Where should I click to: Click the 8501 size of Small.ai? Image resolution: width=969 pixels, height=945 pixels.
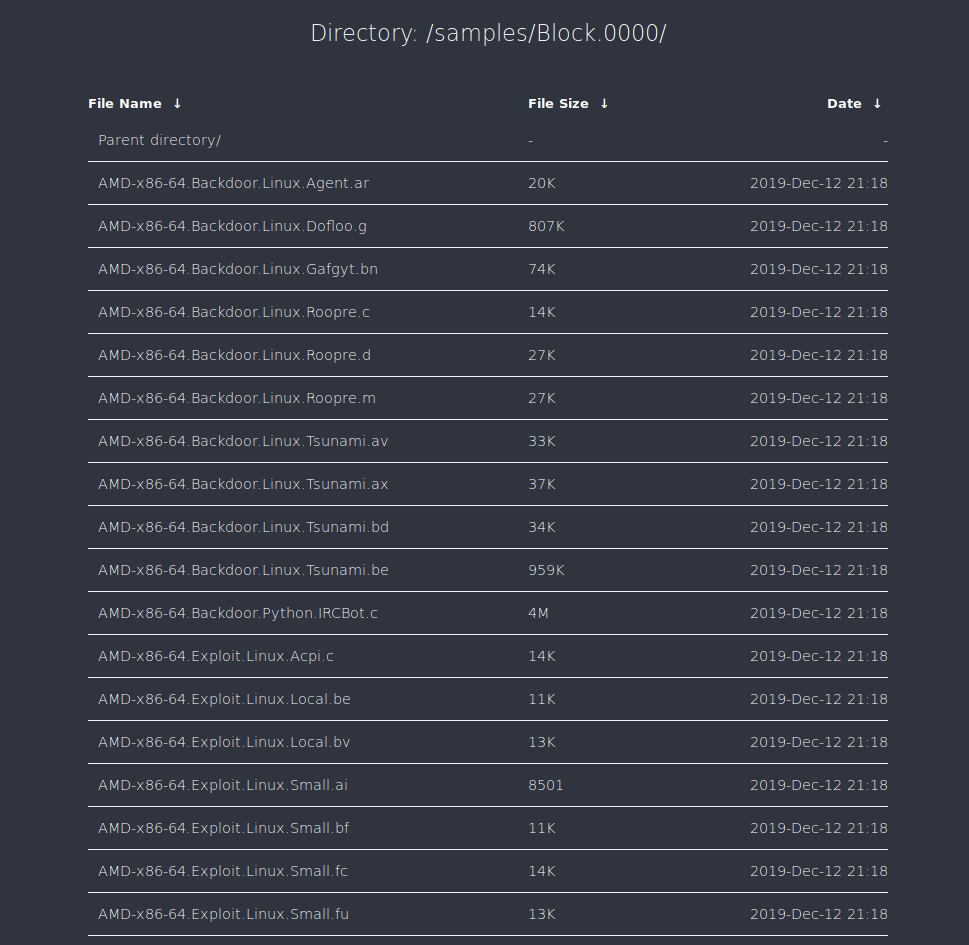point(546,785)
